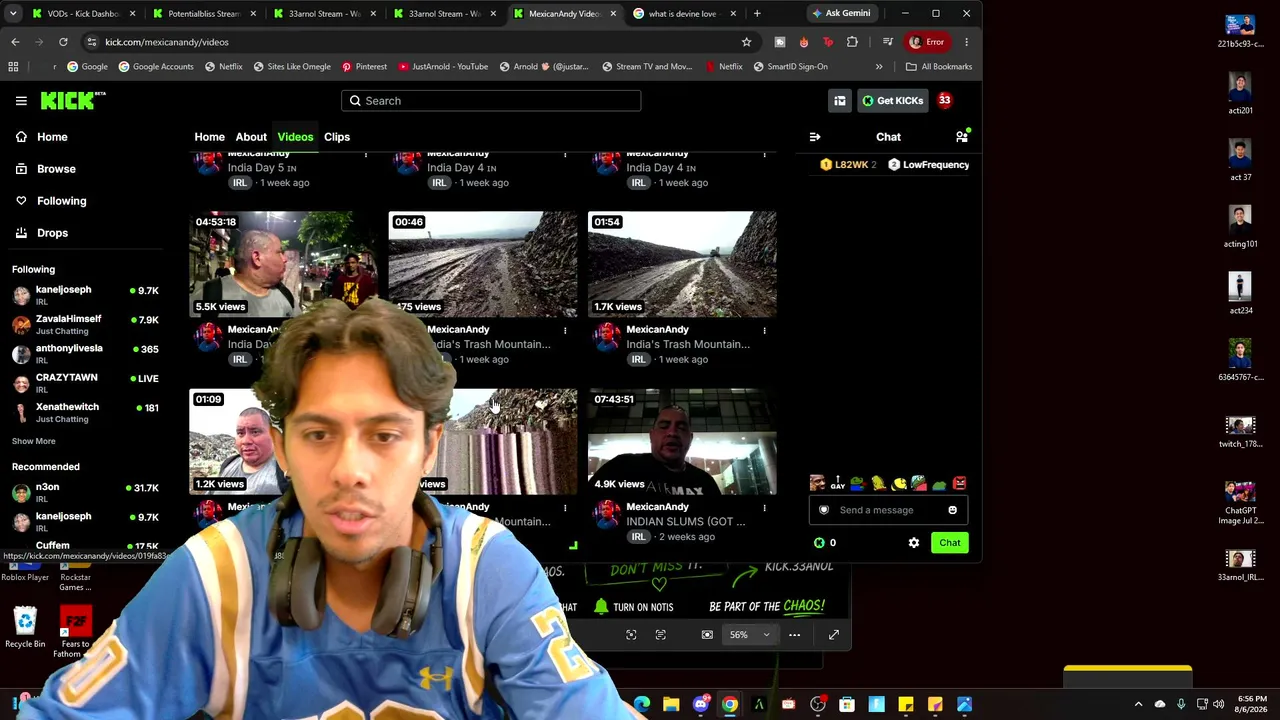Bookmark this page with the star icon
Viewport: 1280px width, 720px height.
tap(746, 42)
